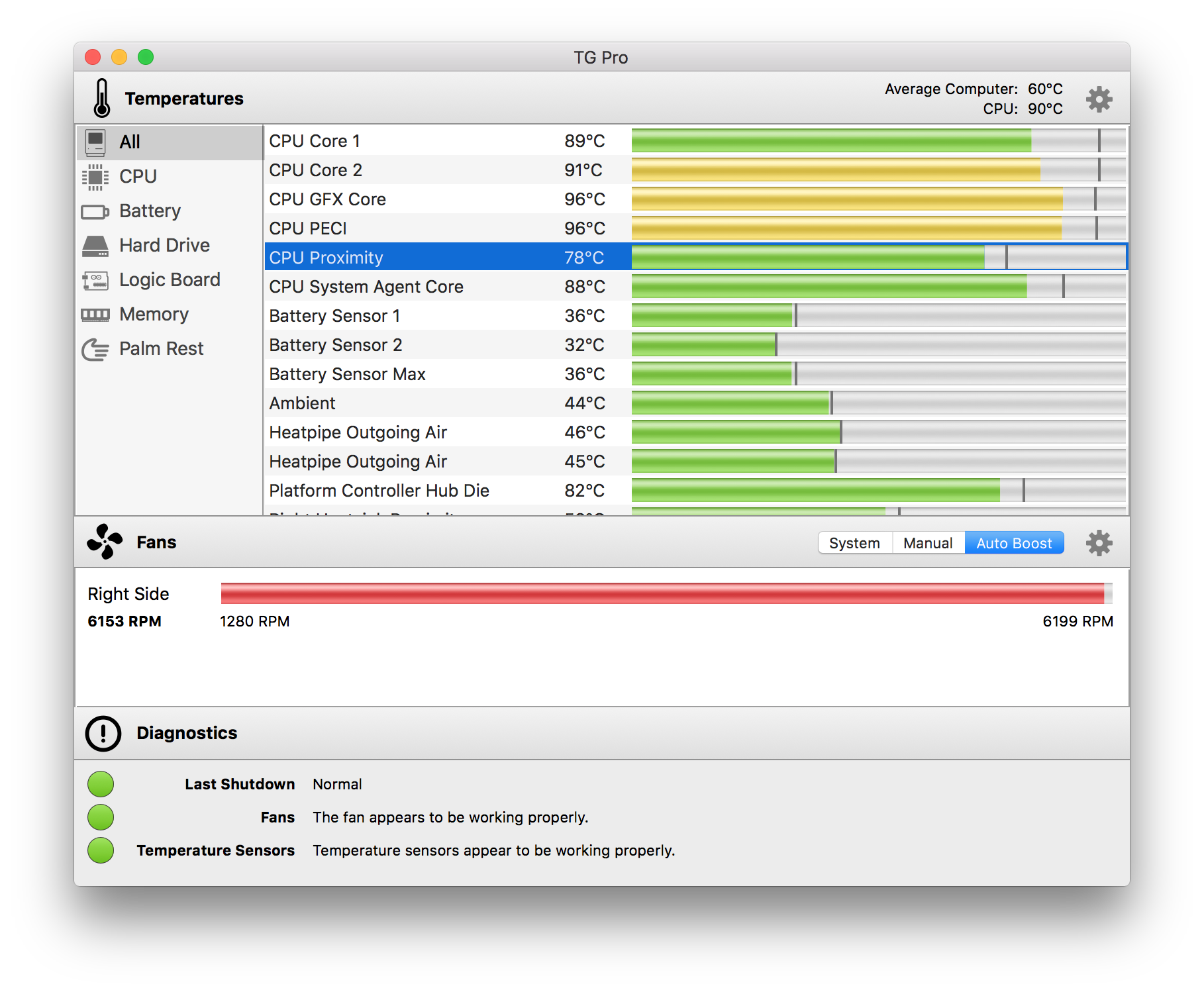The image size is (1204, 992).
Task: Select the Battery icon in sidebar
Action: pyautogui.click(x=95, y=212)
